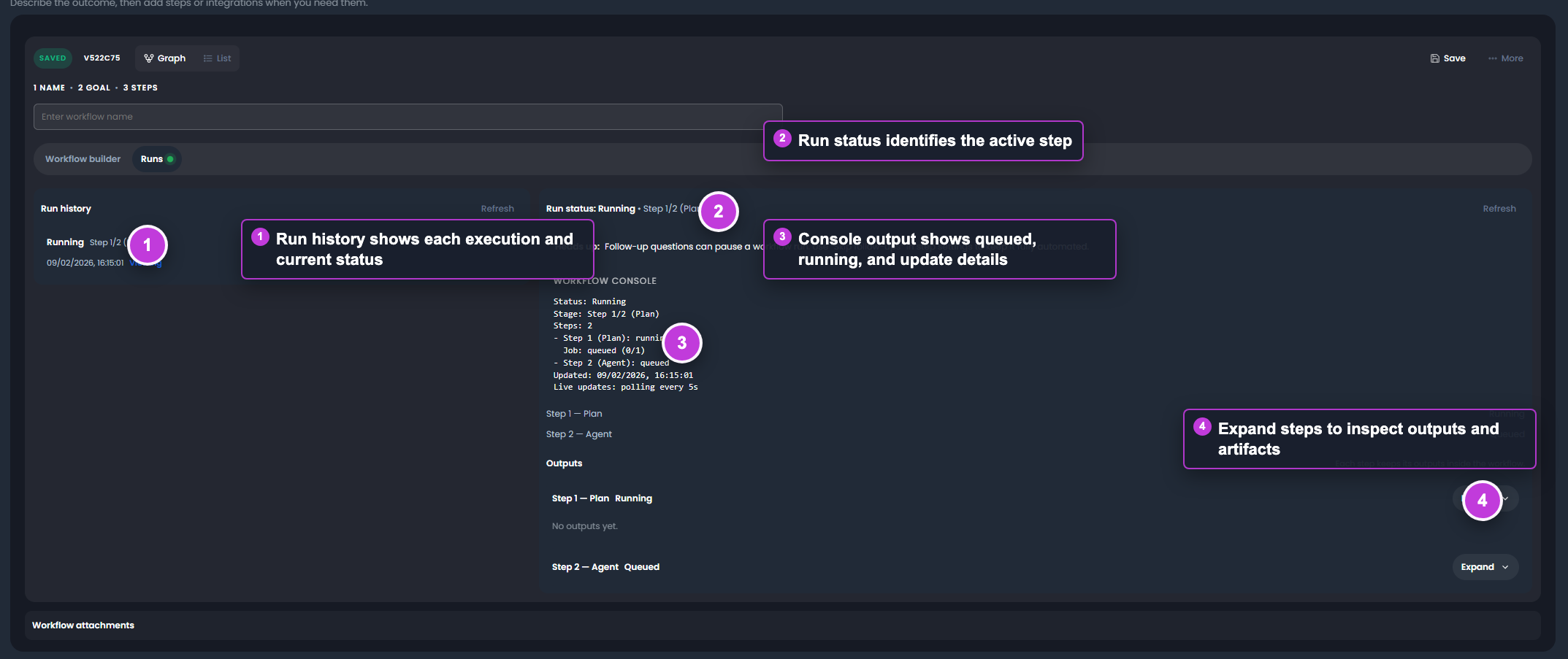The image size is (1568, 659).
Task: Click the Graph view icon
Action: 149,58
